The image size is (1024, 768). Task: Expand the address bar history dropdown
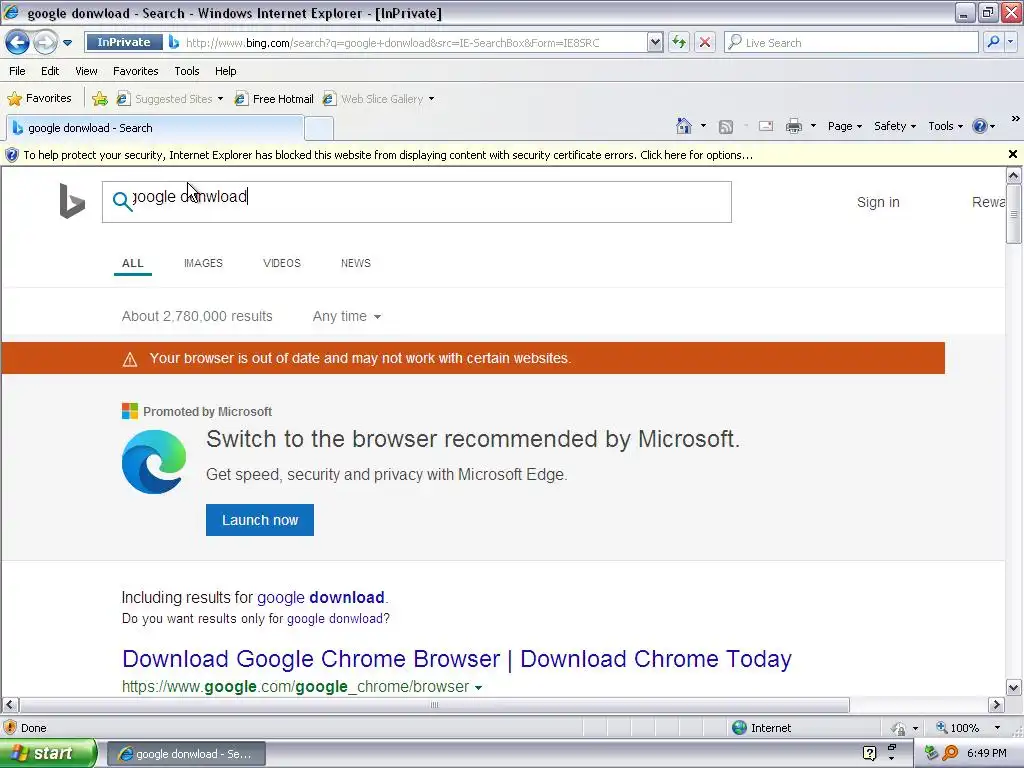click(x=655, y=42)
